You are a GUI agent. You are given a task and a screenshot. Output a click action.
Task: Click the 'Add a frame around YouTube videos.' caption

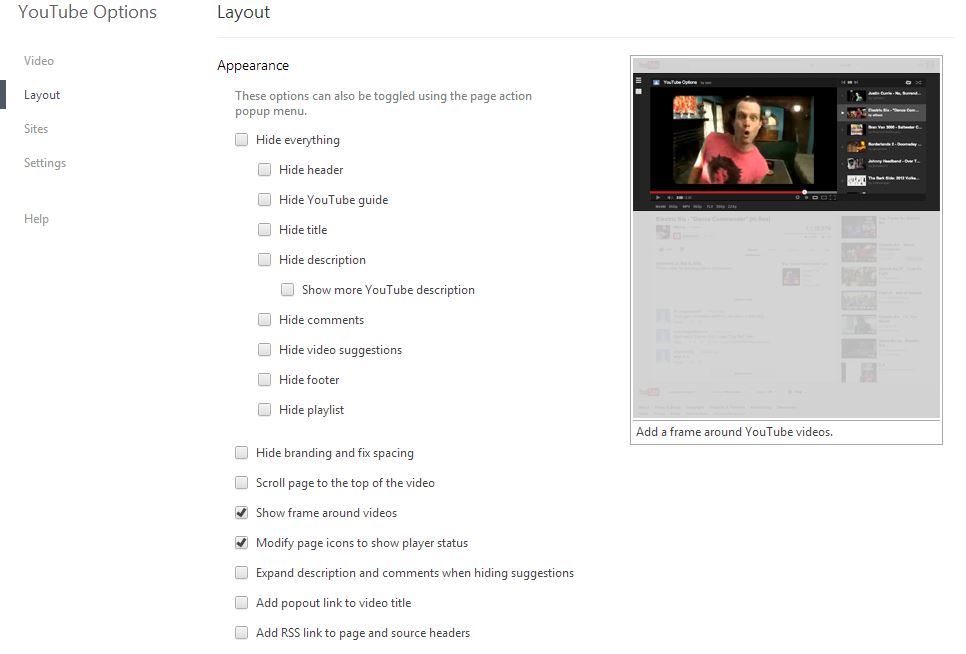(x=734, y=432)
